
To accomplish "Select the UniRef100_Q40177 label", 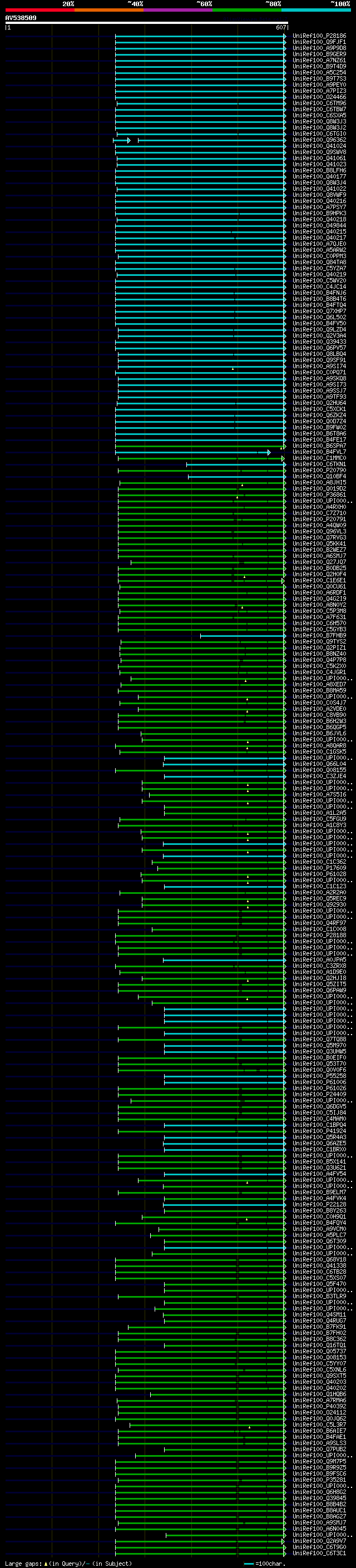I will click(x=319, y=176).
